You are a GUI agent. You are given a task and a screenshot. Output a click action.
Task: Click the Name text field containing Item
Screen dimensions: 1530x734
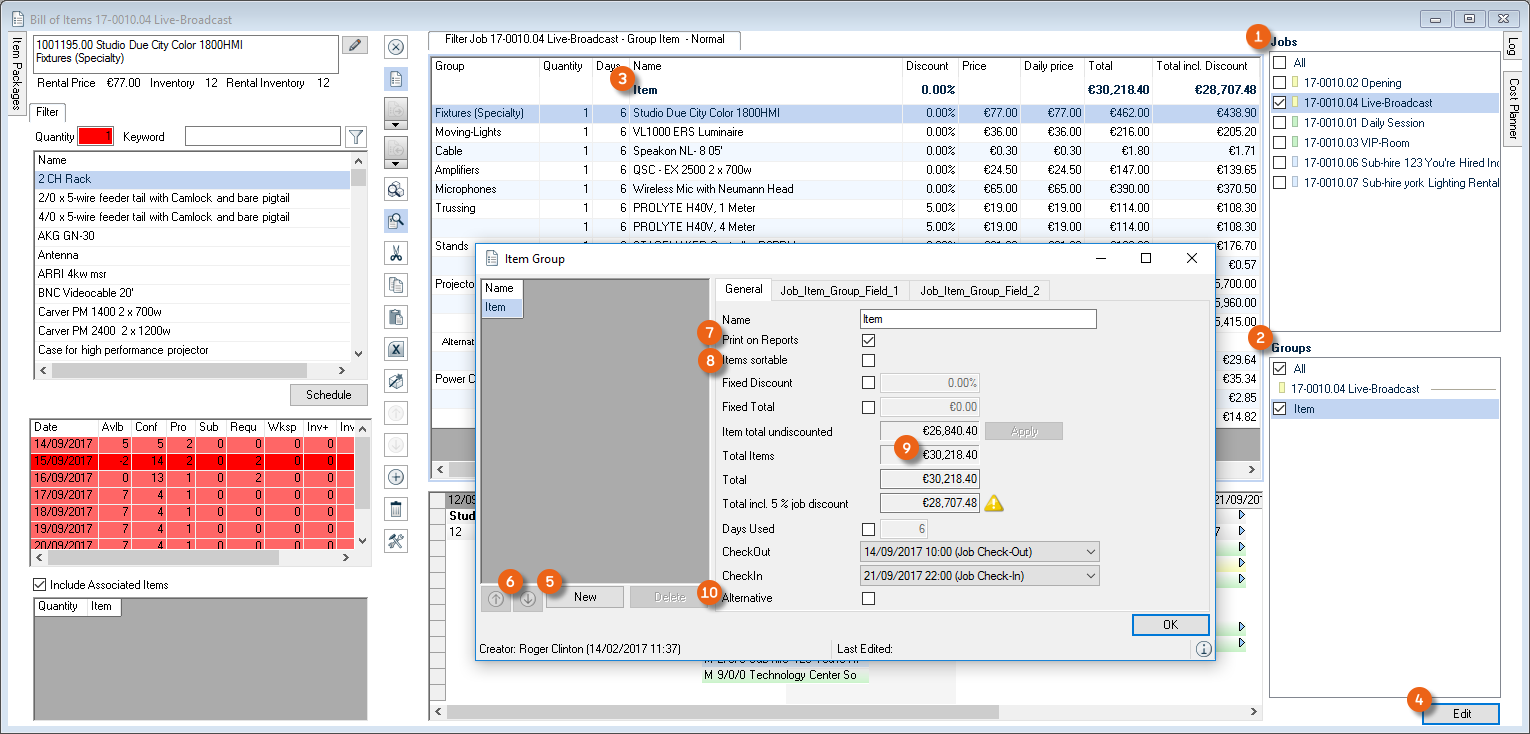point(977,319)
